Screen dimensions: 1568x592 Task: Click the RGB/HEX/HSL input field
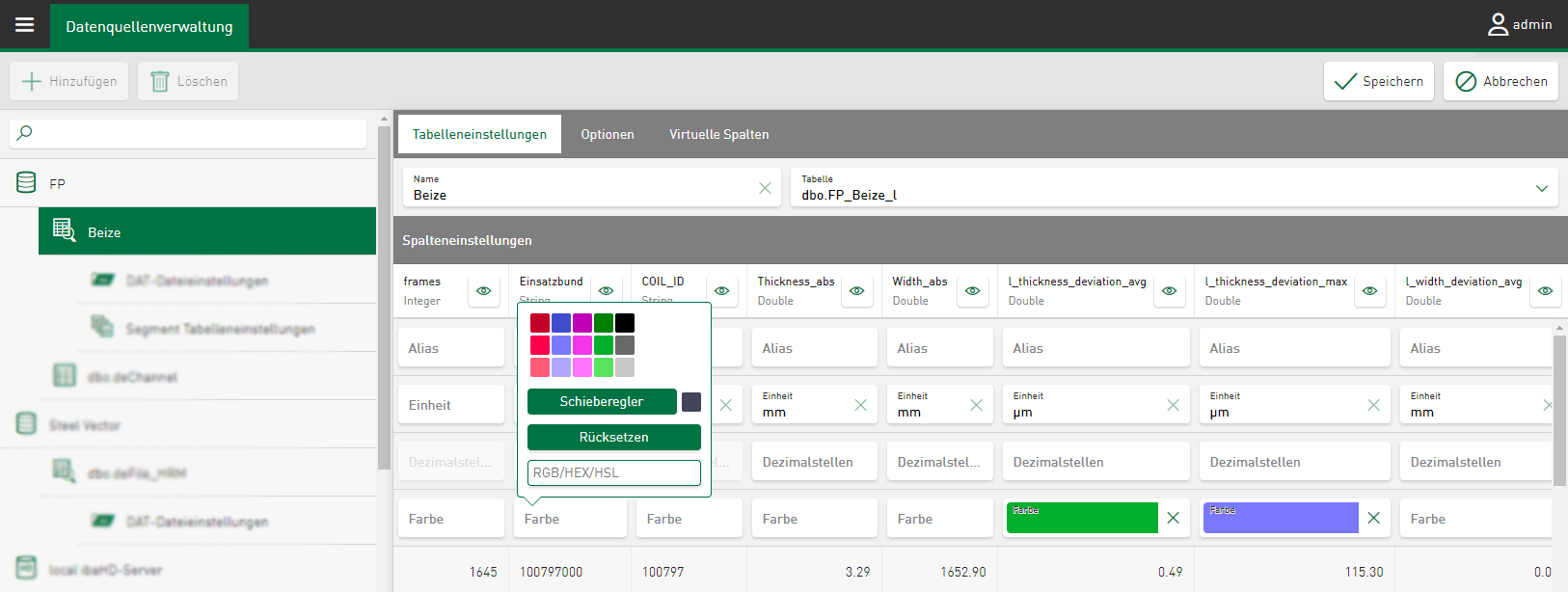613,472
